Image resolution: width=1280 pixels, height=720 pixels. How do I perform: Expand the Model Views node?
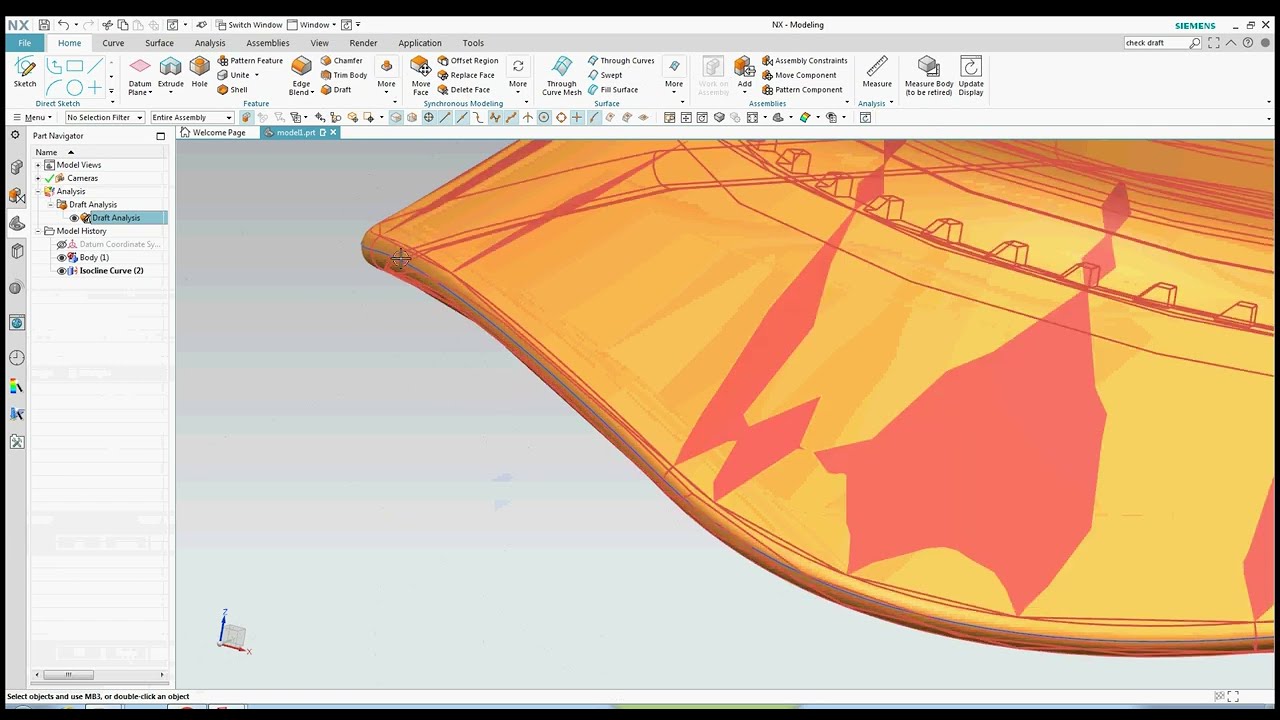38,165
